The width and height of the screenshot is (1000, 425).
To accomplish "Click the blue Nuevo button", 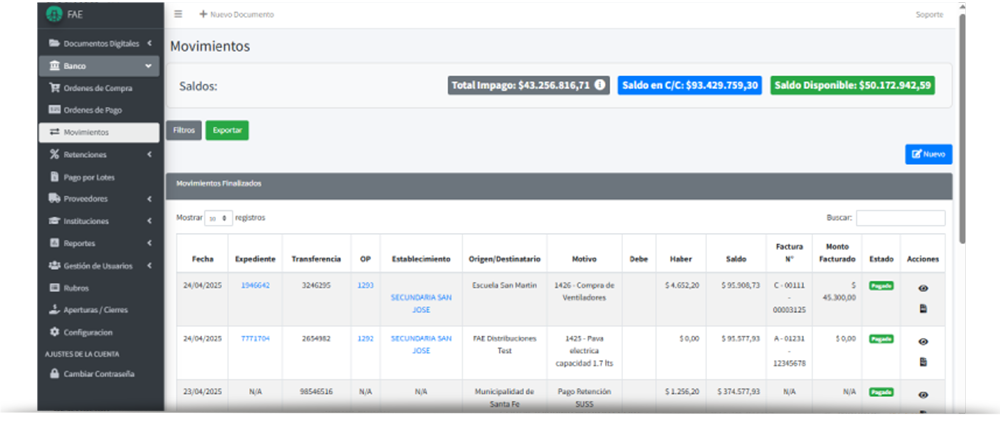I will 928,154.
